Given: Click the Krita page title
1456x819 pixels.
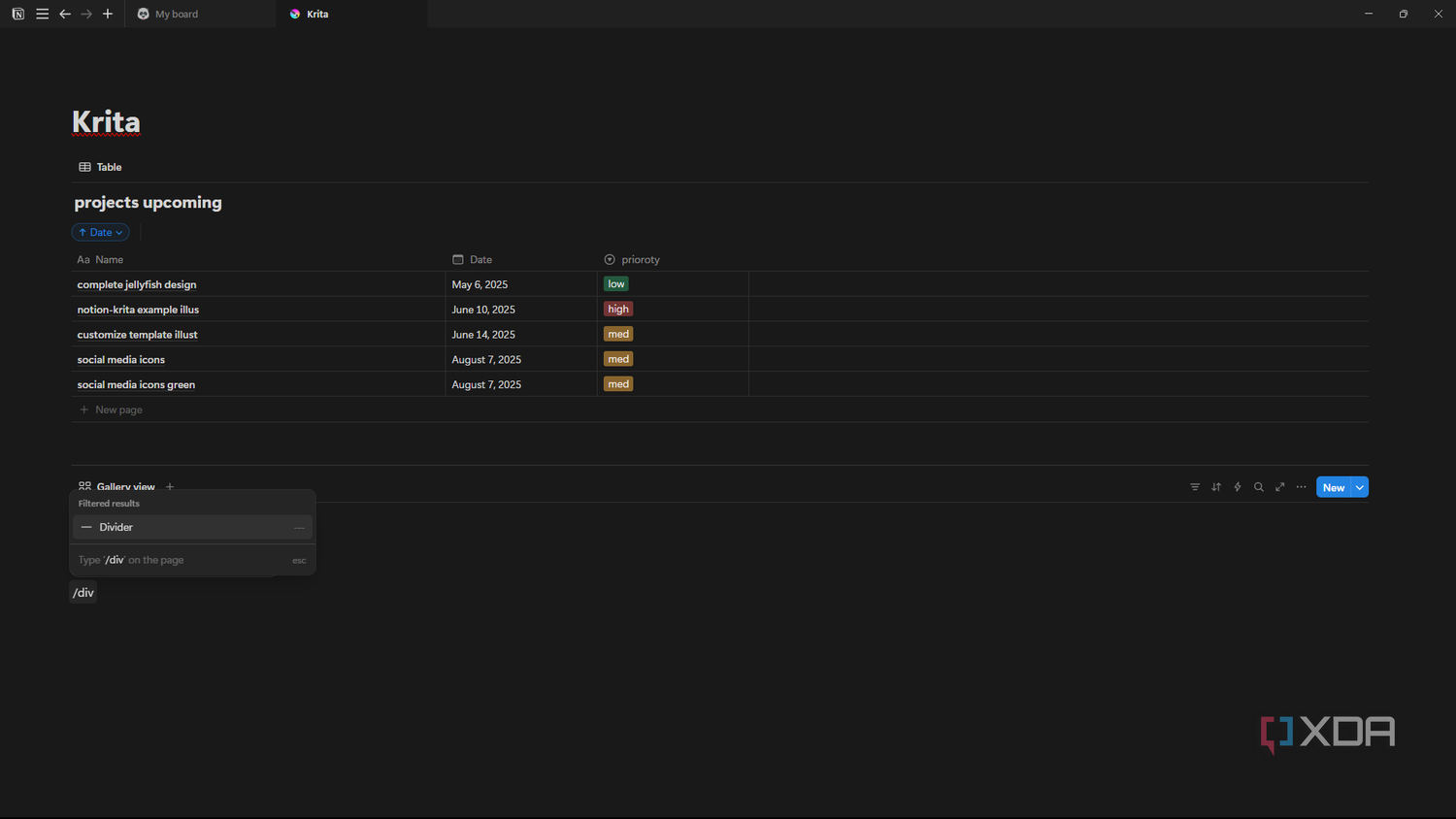Looking at the screenshot, I should pyautogui.click(x=106, y=122).
